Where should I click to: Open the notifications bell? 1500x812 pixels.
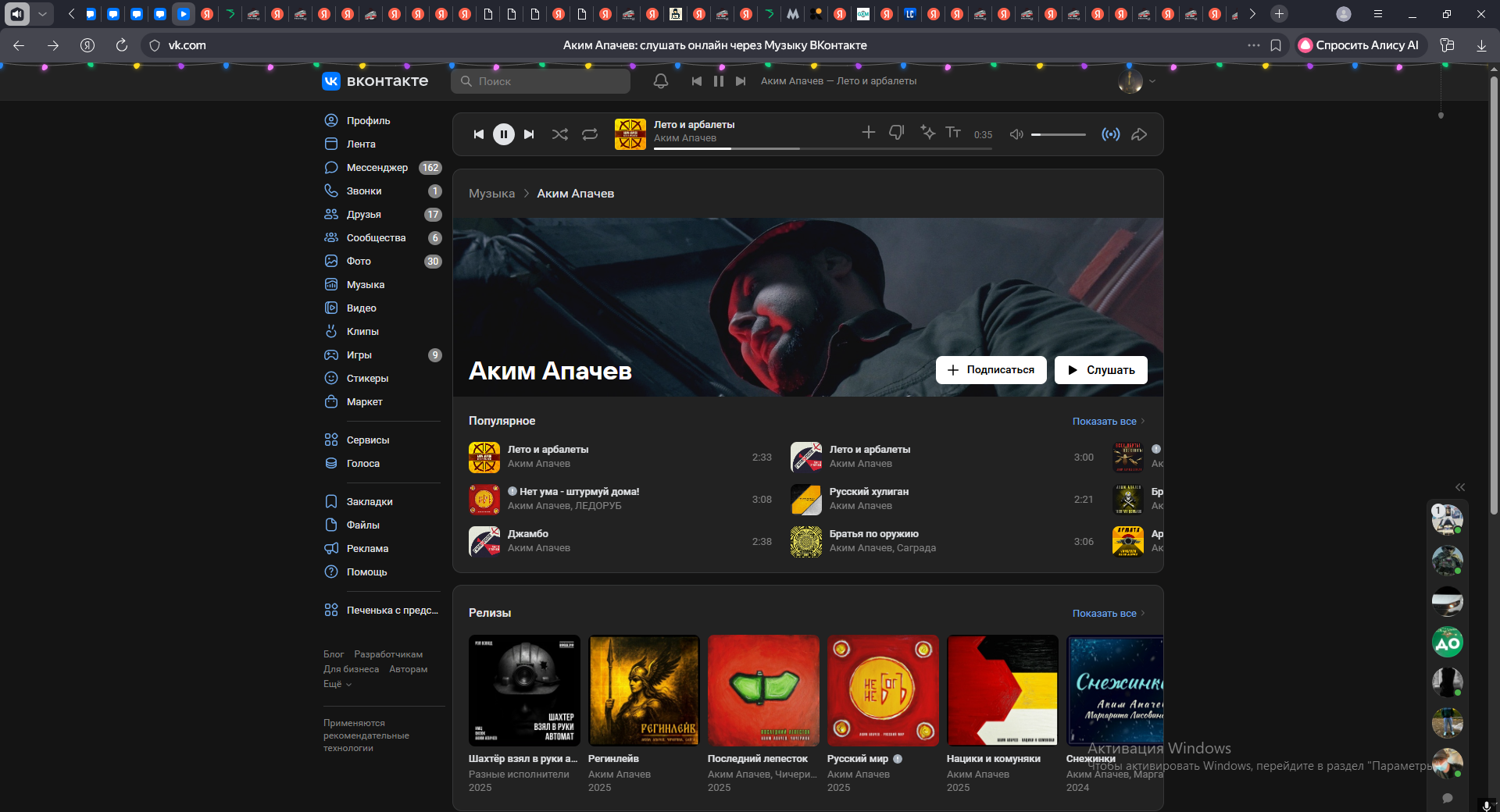tap(661, 81)
